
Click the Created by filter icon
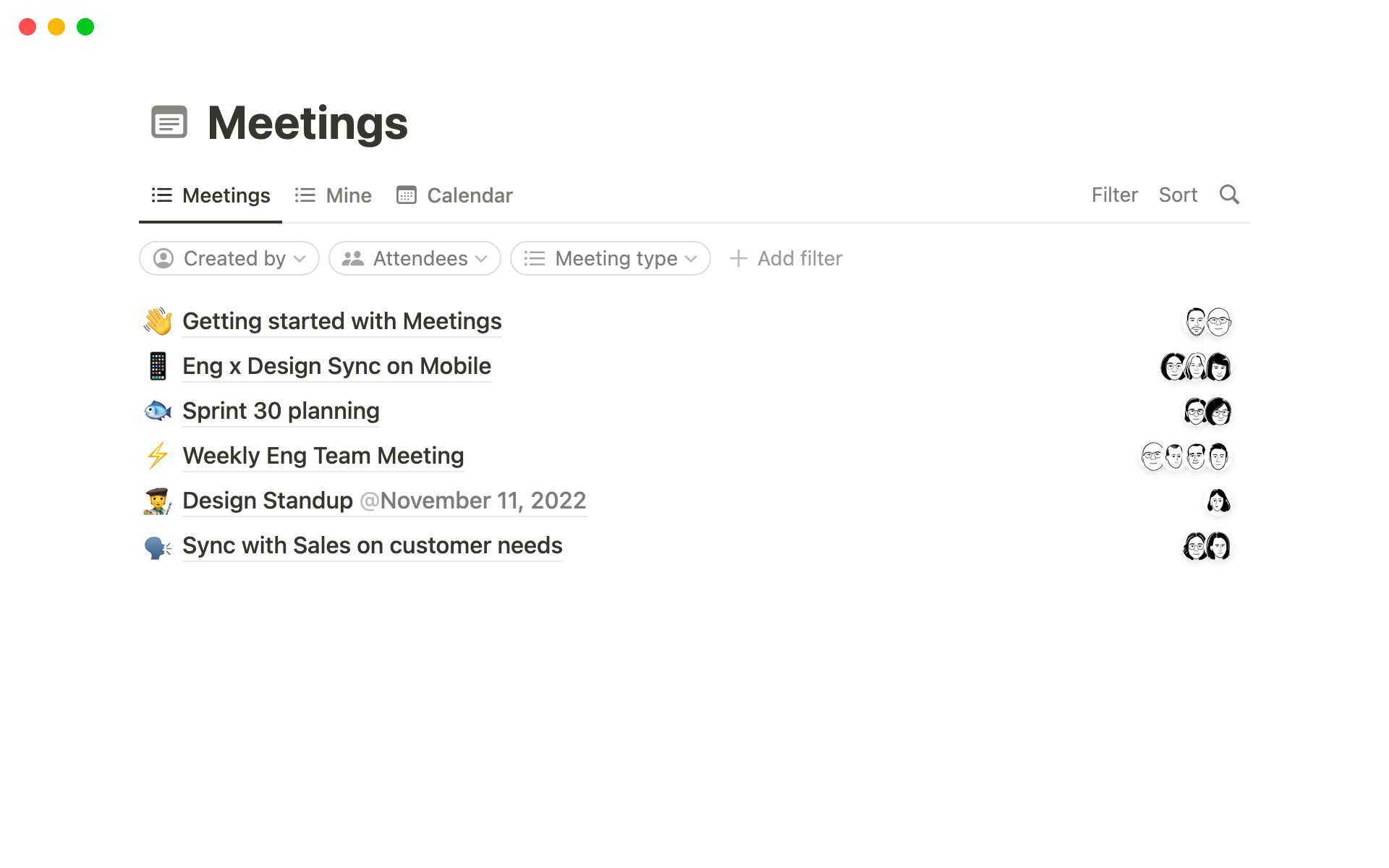coord(164,258)
